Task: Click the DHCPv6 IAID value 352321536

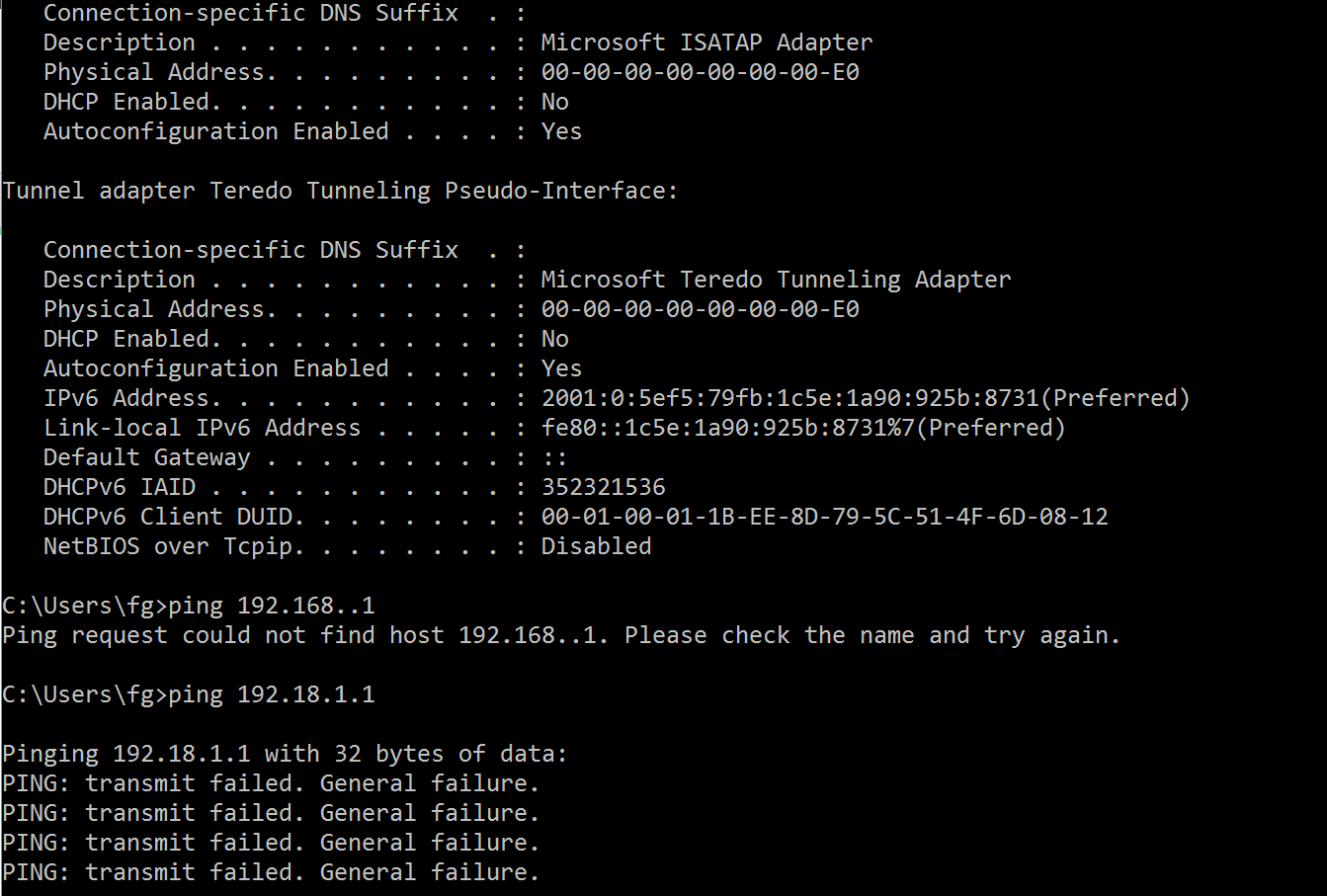Action: point(603,487)
